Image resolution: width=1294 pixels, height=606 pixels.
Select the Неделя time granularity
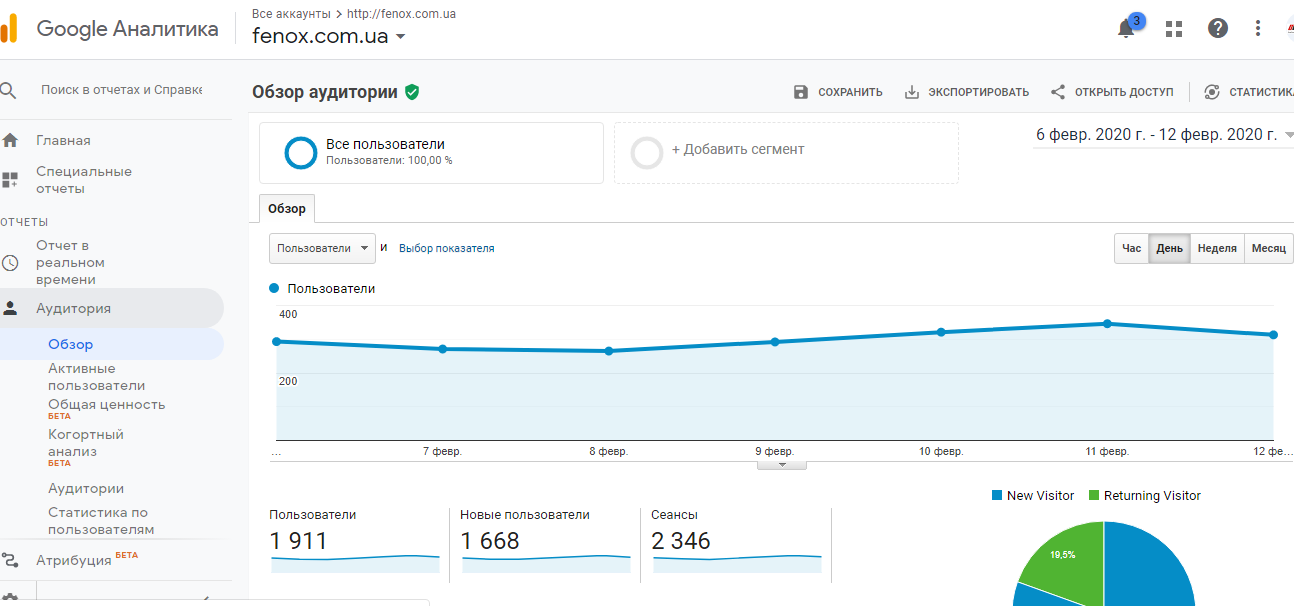point(1217,248)
